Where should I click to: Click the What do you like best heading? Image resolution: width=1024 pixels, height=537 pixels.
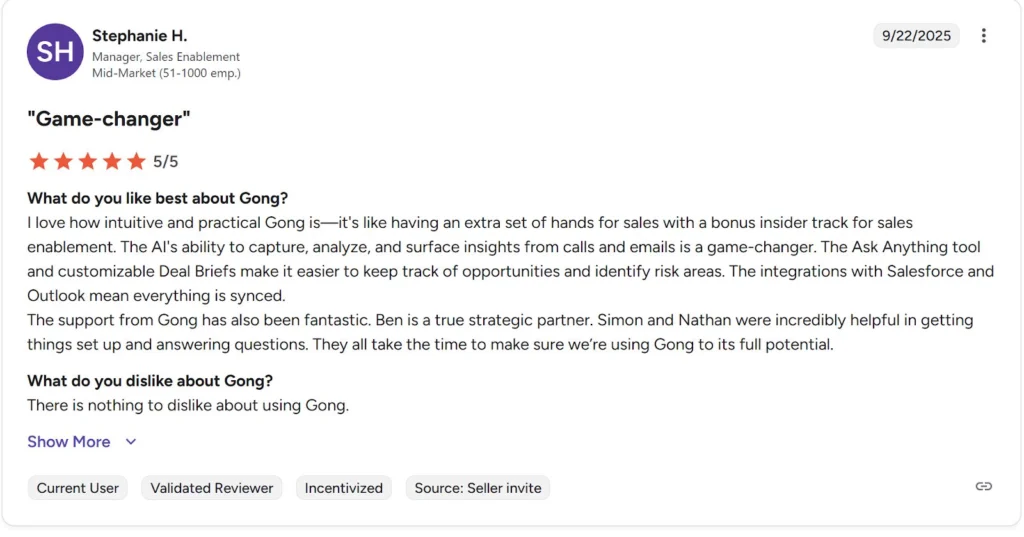tap(157, 198)
